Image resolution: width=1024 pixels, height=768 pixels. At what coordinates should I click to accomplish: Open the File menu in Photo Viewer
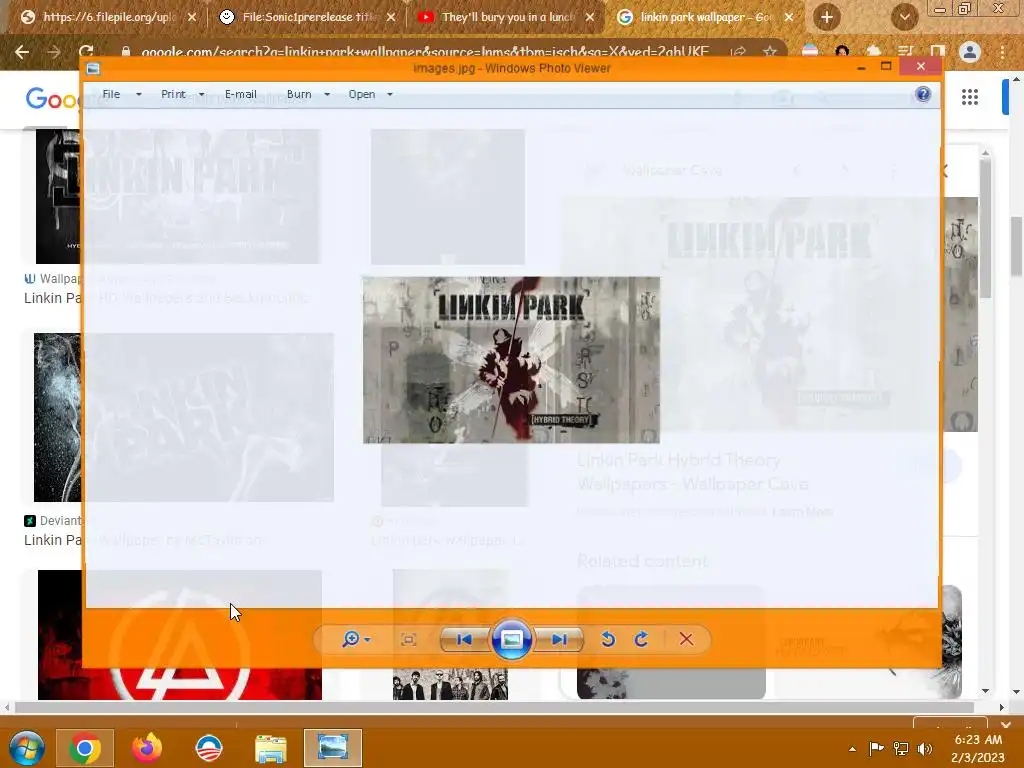click(112, 94)
